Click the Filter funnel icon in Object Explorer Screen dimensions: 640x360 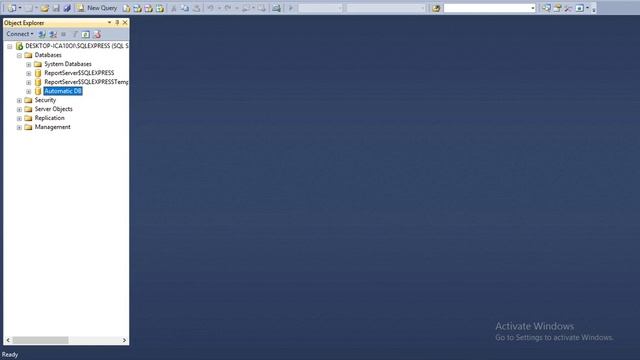pyautogui.click(x=75, y=34)
